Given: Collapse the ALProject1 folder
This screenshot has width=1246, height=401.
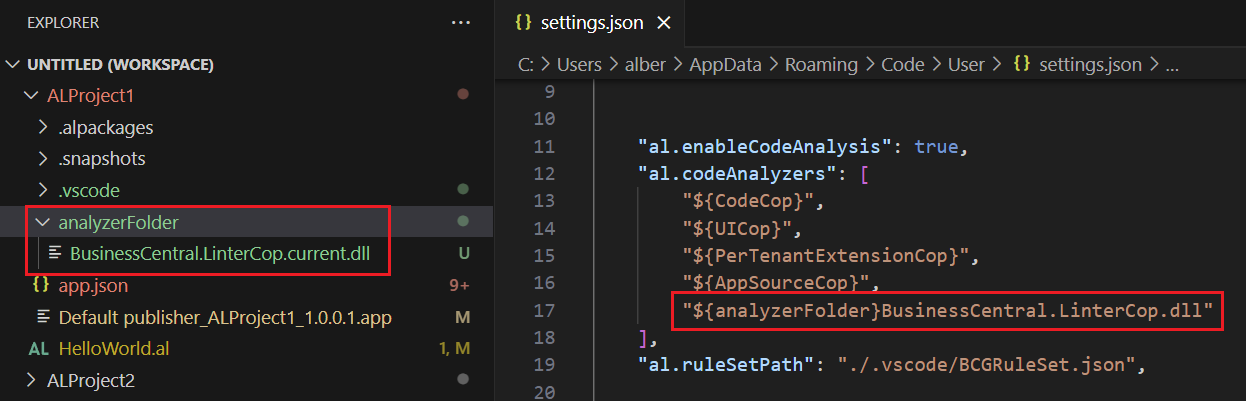Looking at the screenshot, I should (x=31, y=96).
